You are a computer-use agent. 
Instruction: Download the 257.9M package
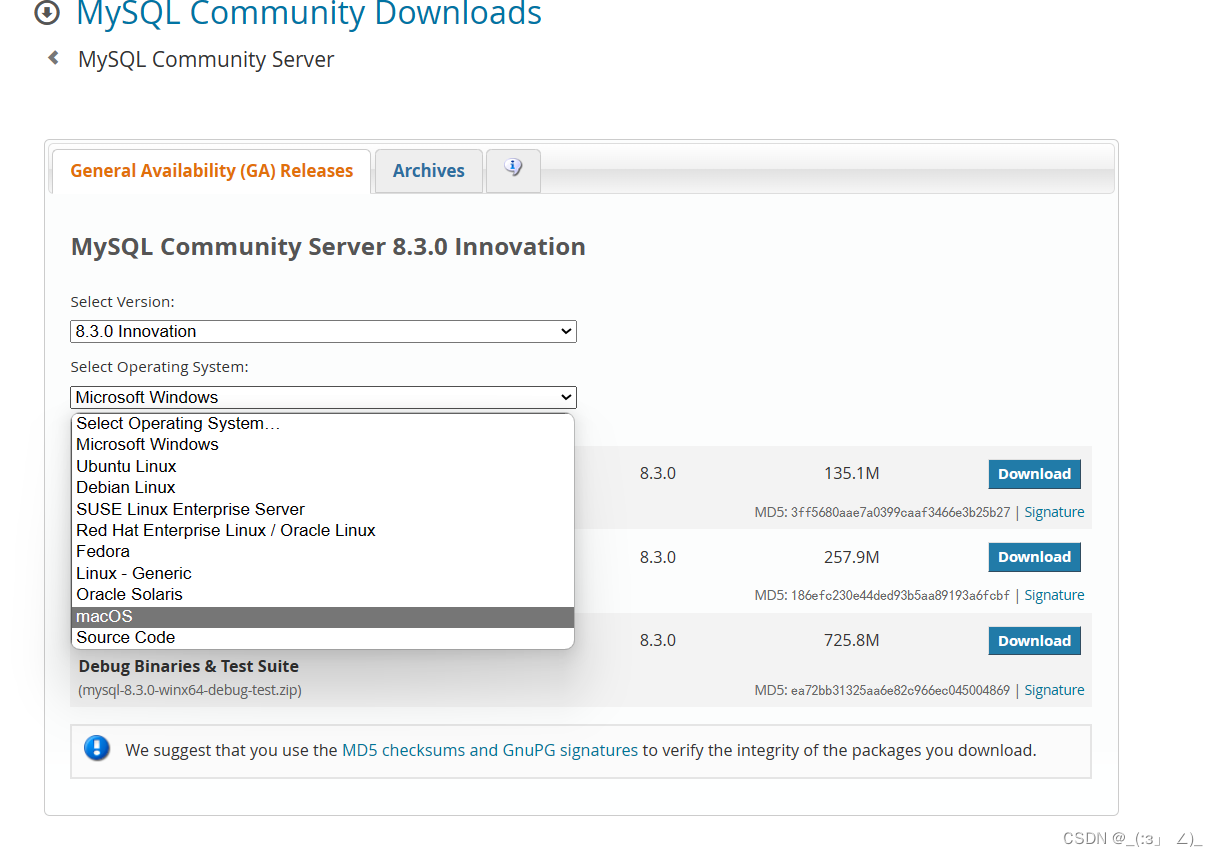point(1034,557)
